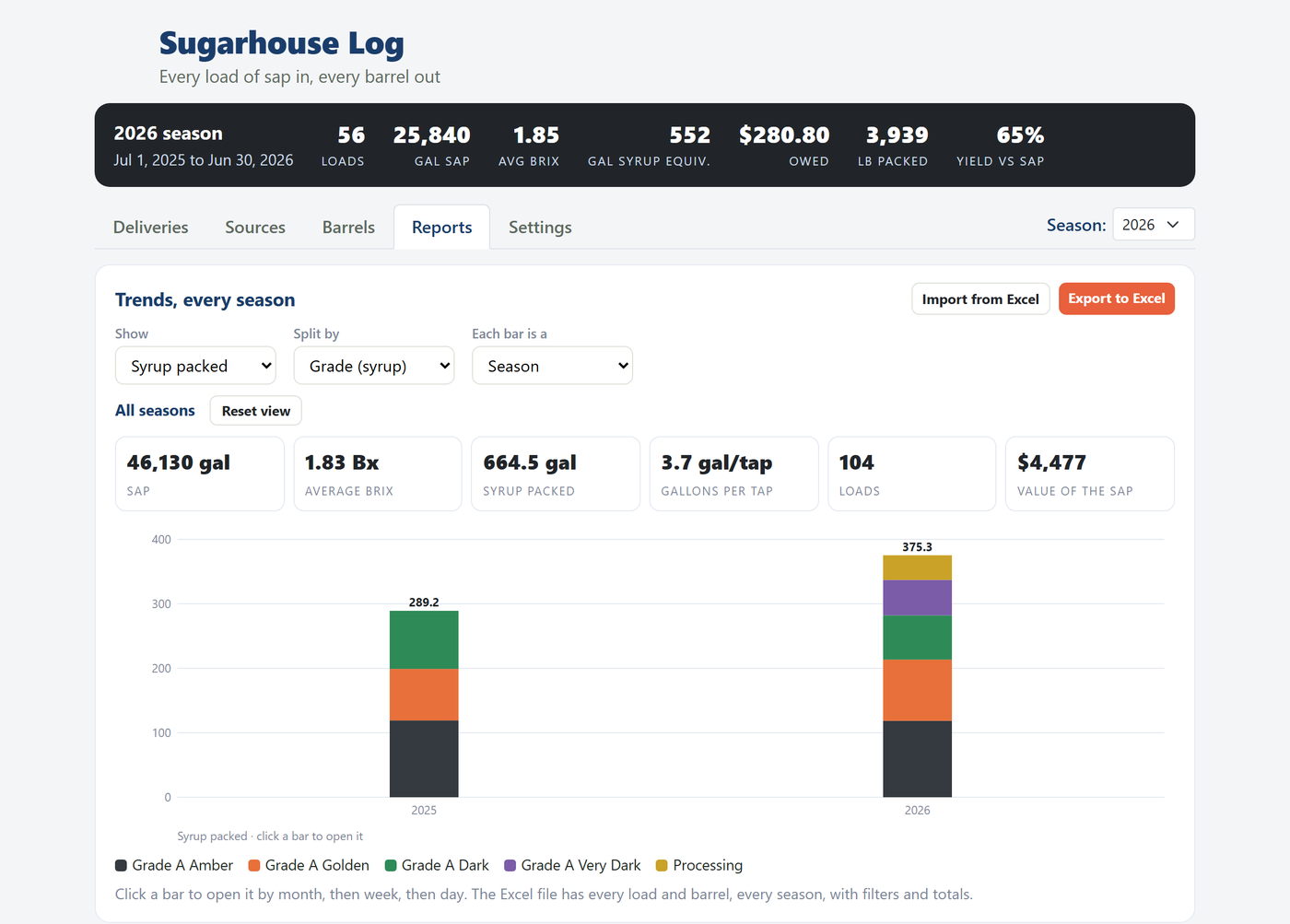
Task: Click the '46,130 gal' sap card
Action: click(x=200, y=474)
